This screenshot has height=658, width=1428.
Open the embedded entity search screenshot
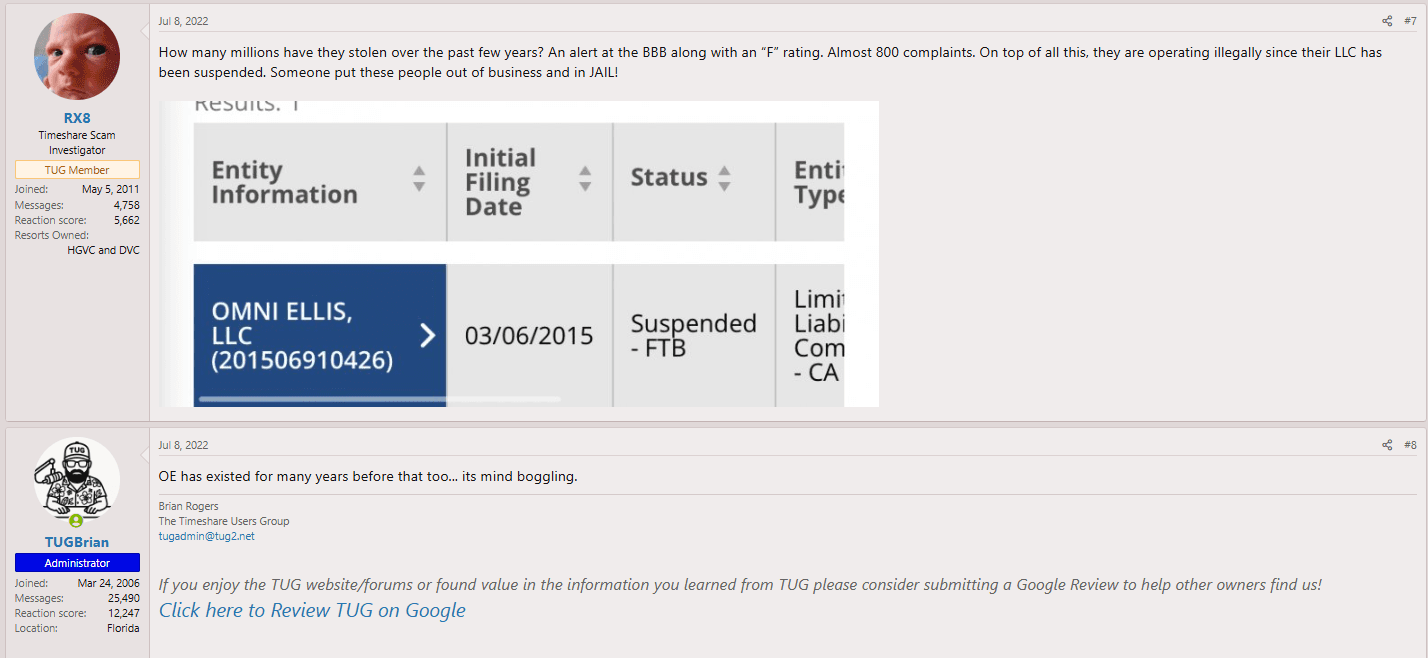[x=519, y=254]
